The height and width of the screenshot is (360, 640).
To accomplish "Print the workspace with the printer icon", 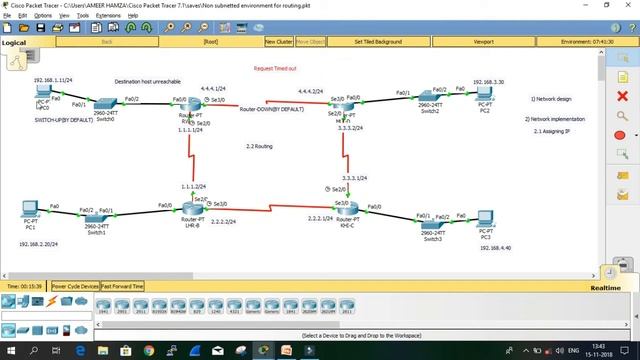I will click(x=58, y=28).
